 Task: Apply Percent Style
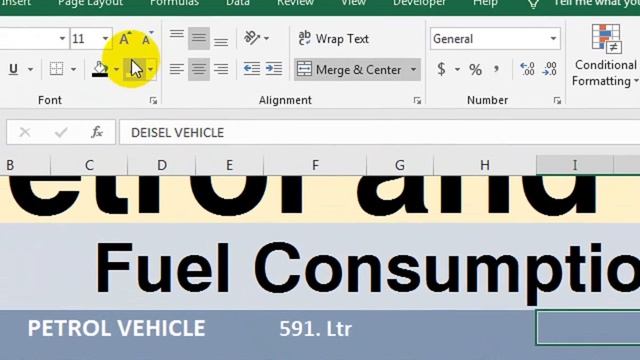tap(475, 70)
